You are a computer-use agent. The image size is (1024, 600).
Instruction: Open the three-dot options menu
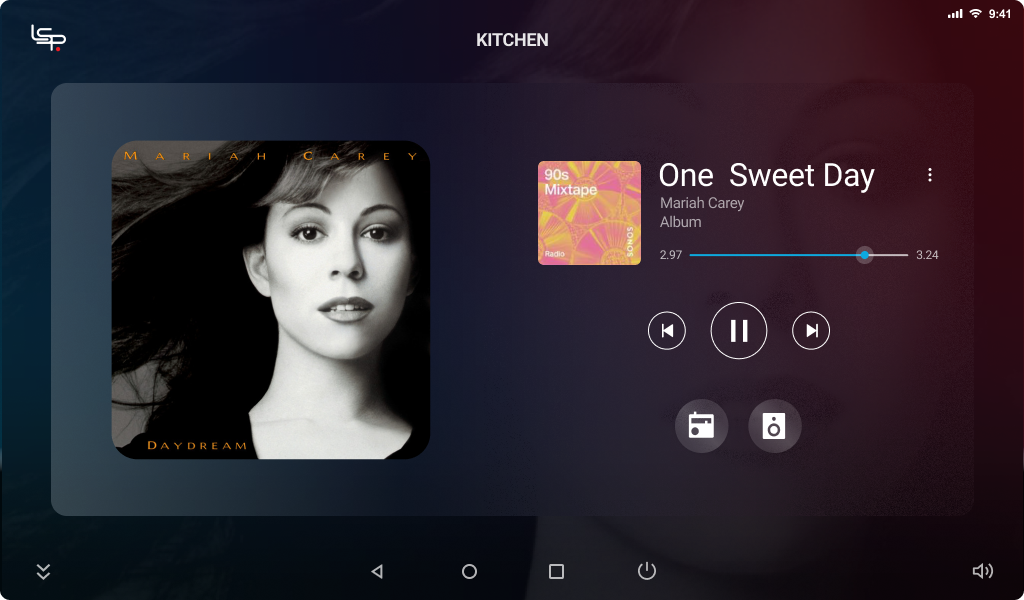(x=929, y=175)
